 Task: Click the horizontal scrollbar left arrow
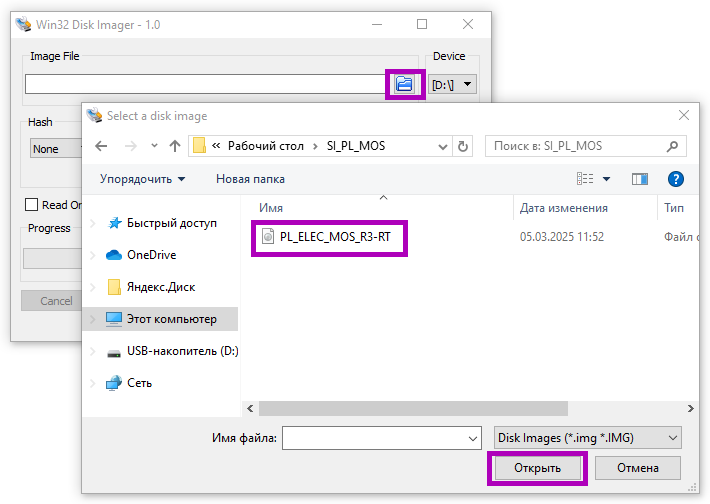click(x=250, y=408)
